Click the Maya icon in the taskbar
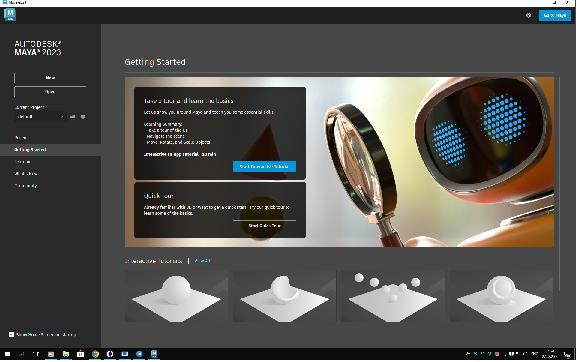 pos(154,354)
